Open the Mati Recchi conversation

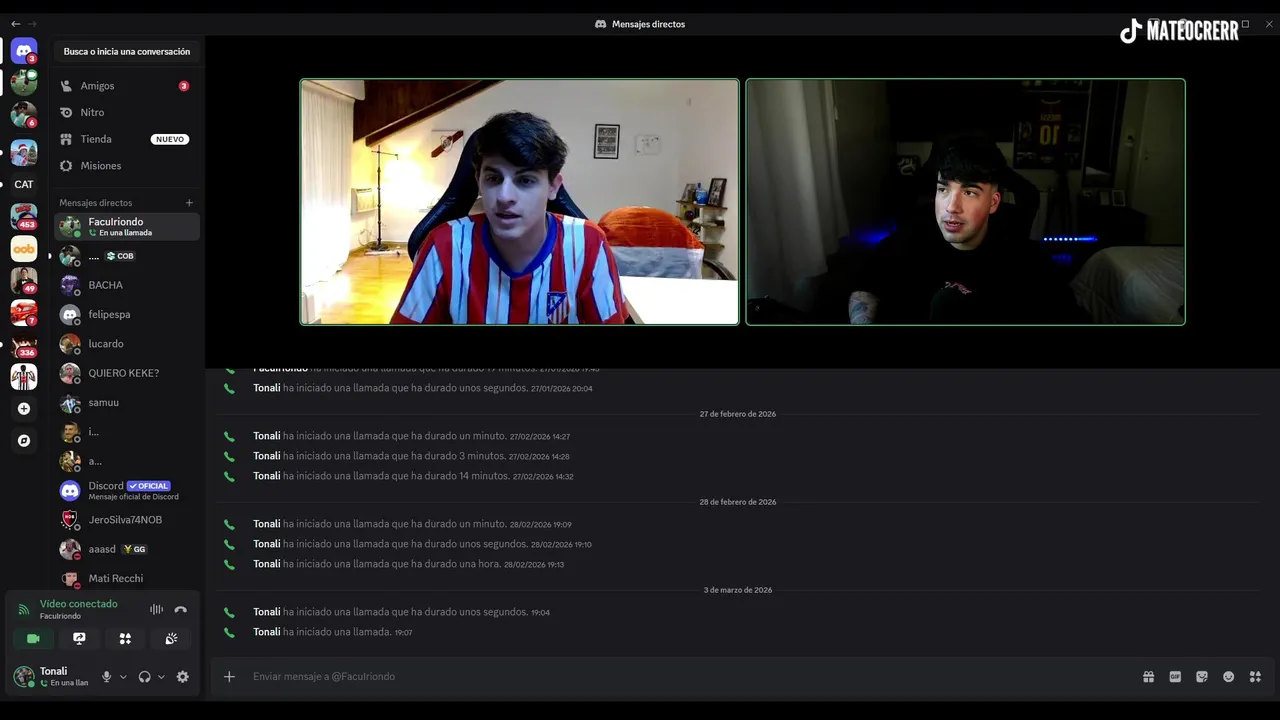tap(126, 578)
